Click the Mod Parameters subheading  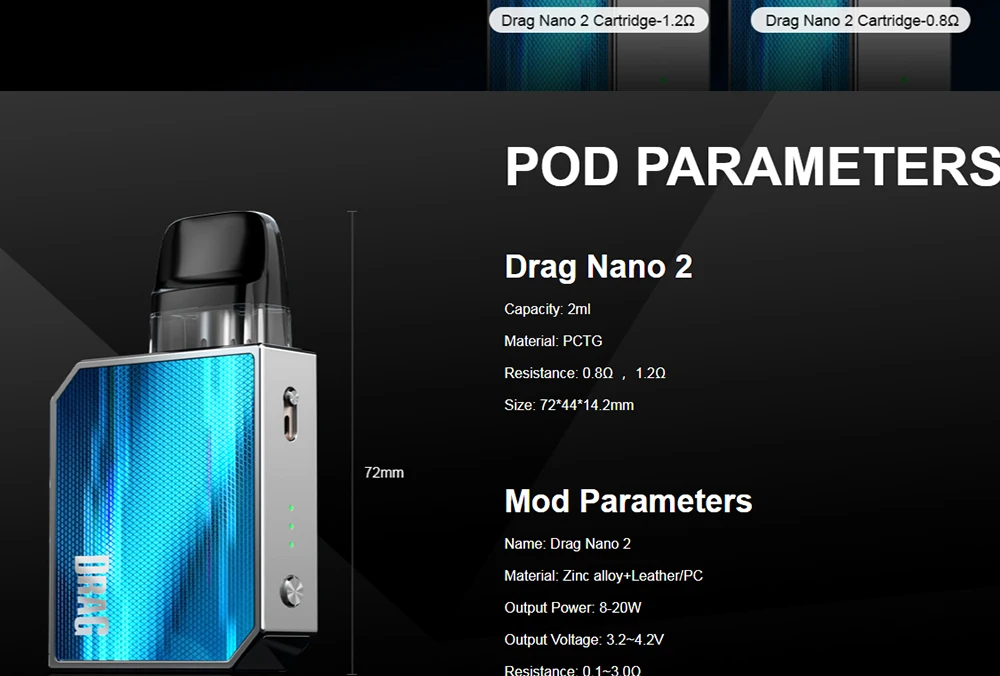coord(628,501)
